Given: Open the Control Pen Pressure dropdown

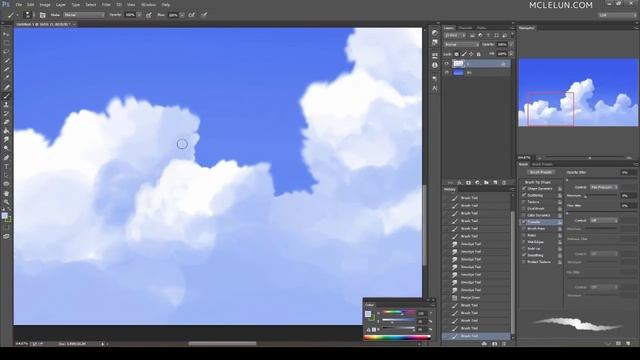Looking at the screenshot, I should point(604,187).
